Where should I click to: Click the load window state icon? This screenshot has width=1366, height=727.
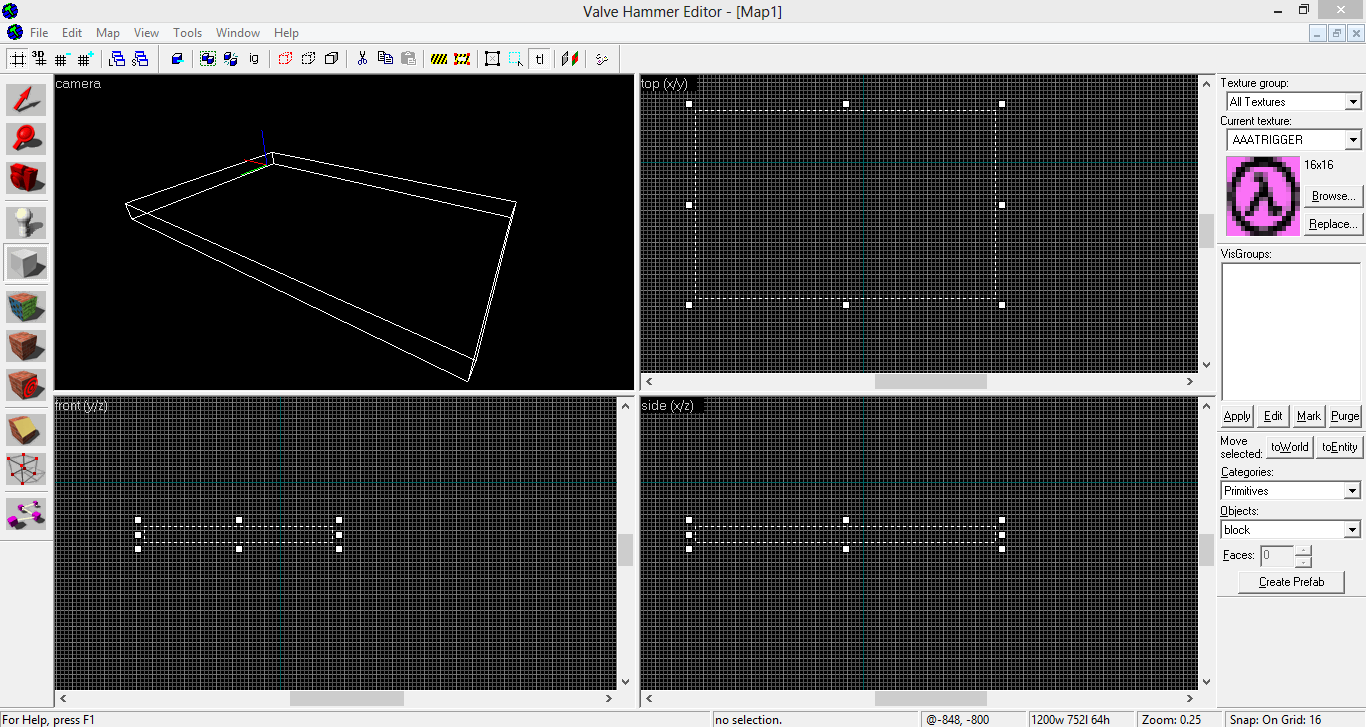pyautogui.click(x=117, y=59)
